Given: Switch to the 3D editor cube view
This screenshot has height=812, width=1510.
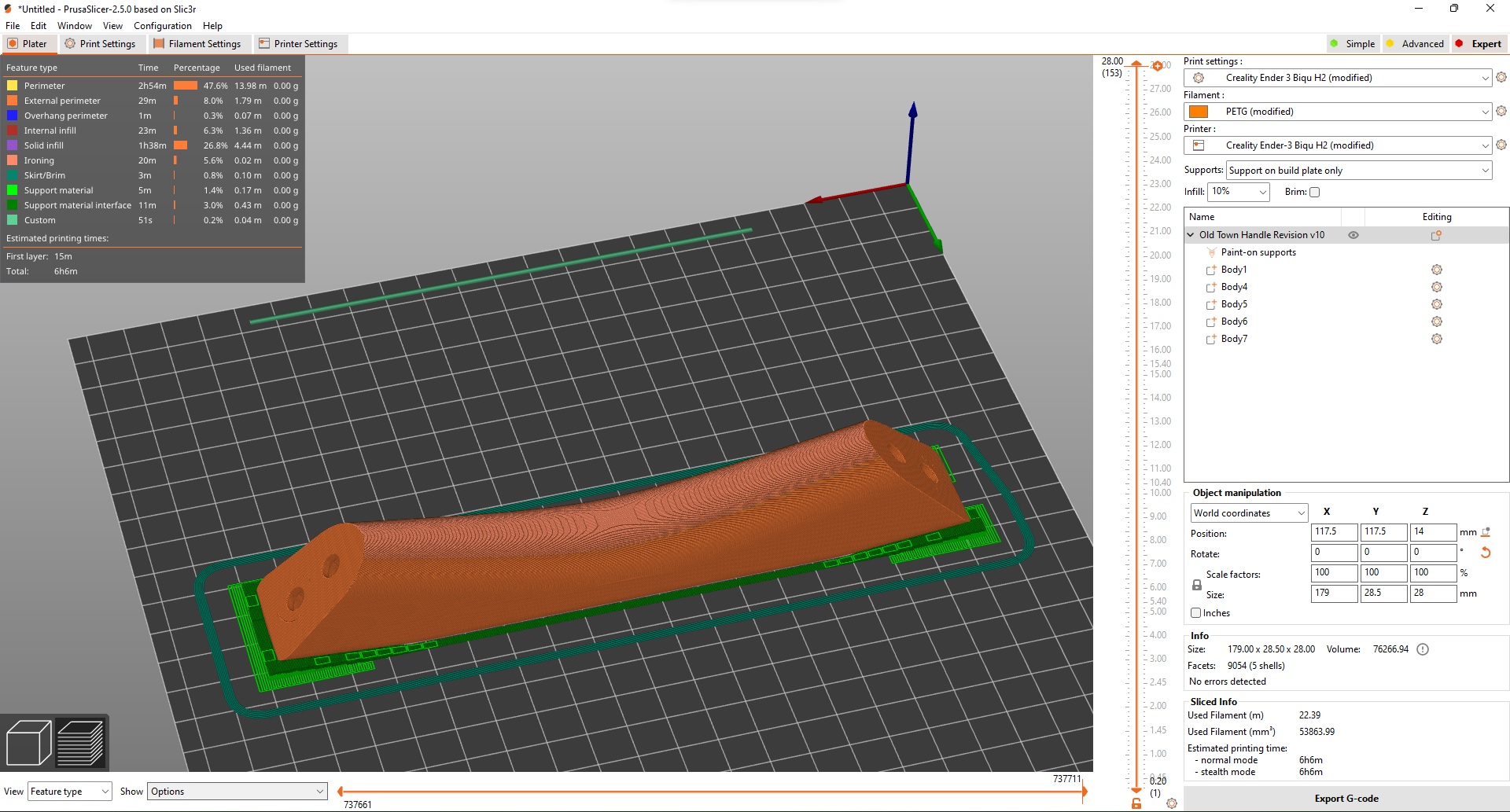Looking at the screenshot, I should coord(28,743).
